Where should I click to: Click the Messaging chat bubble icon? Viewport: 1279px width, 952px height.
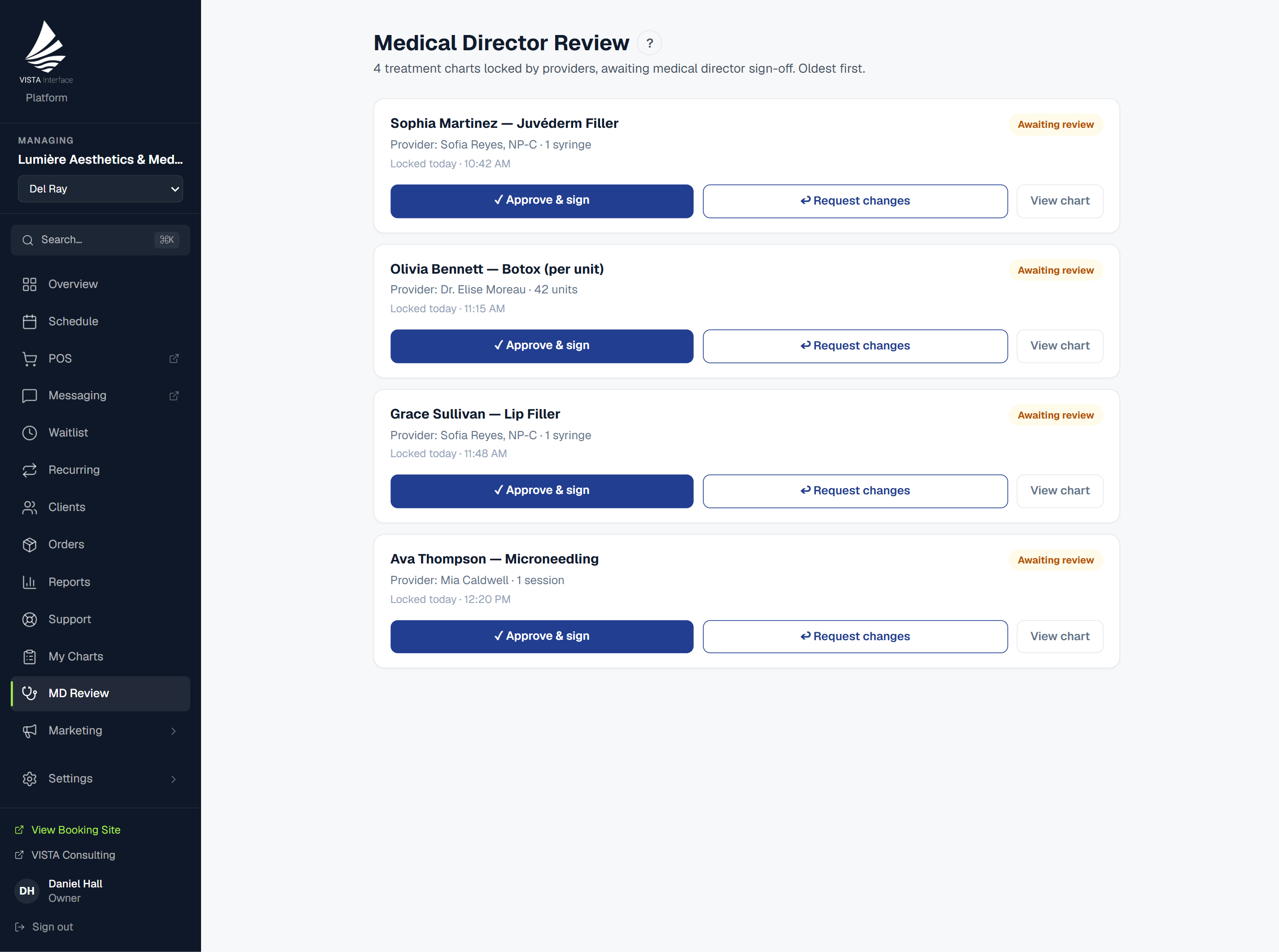[30, 396]
